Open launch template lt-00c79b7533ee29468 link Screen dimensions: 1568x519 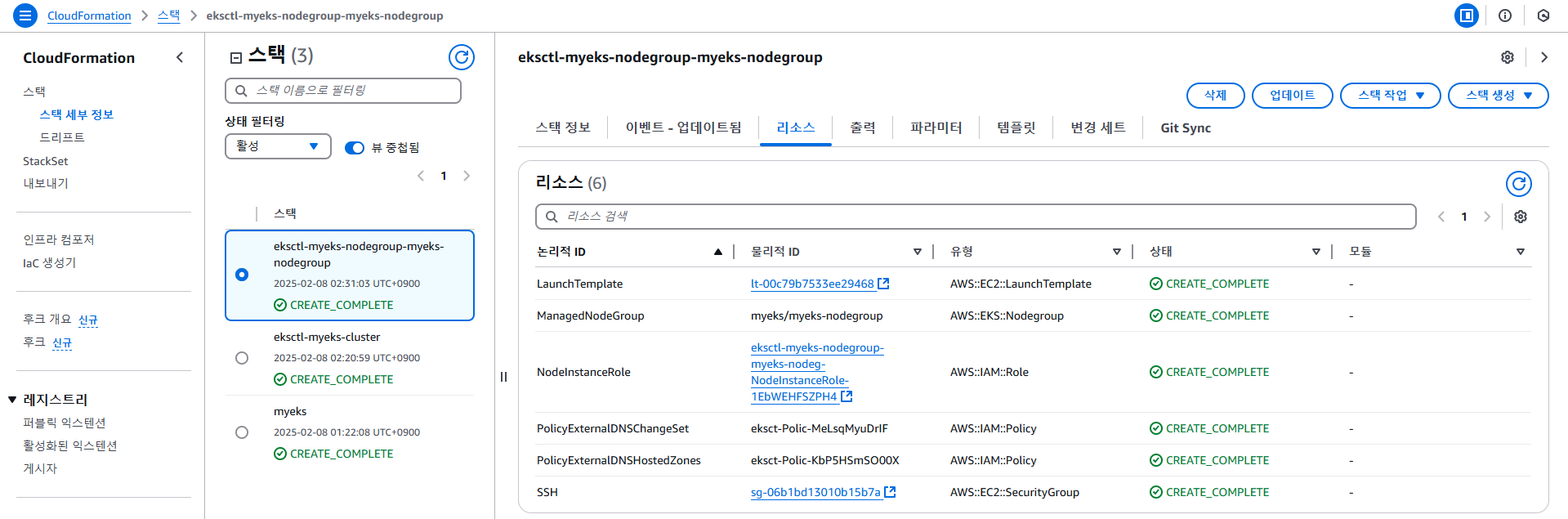(x=812, y=284)
